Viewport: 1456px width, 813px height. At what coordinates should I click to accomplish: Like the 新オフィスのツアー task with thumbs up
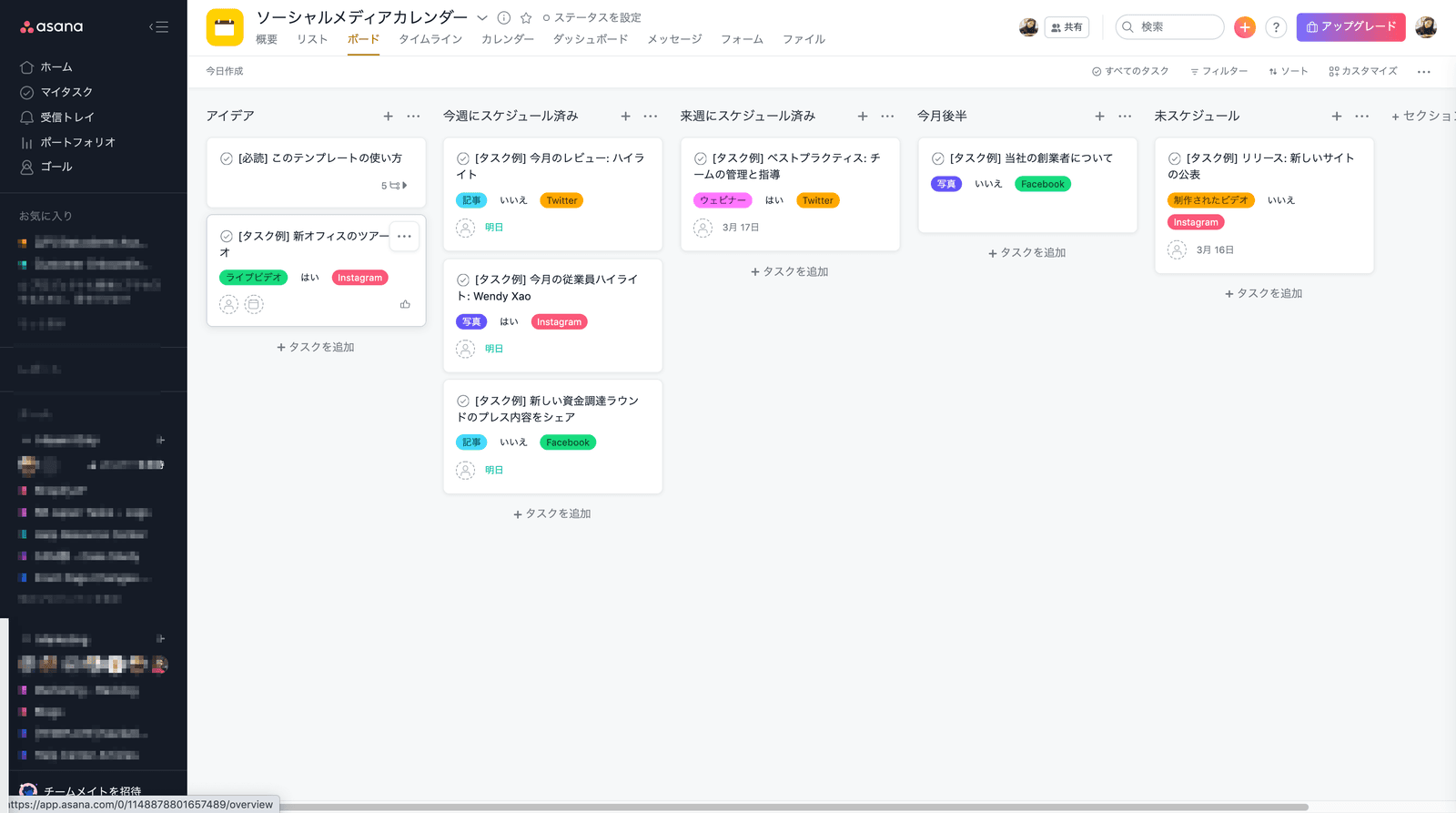coord(405,304)
